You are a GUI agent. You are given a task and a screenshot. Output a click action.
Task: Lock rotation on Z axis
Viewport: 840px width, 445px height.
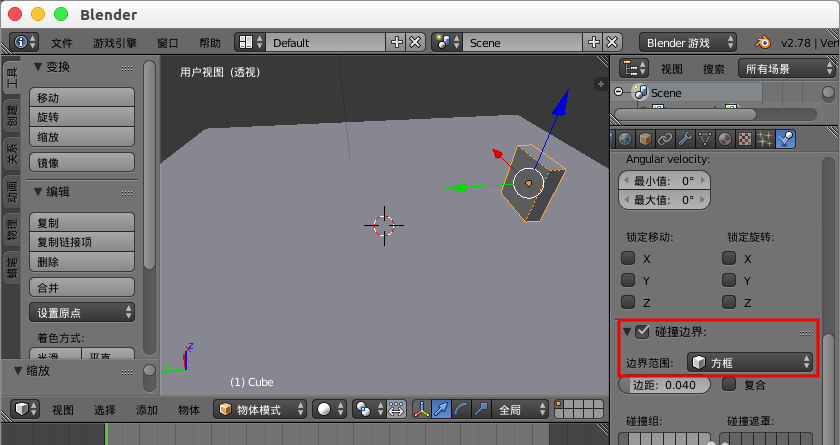[x=729, y=302]
